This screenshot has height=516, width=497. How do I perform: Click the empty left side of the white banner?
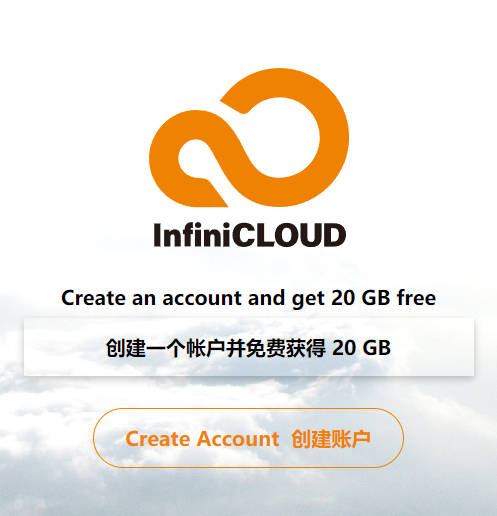tap(63, 347)
